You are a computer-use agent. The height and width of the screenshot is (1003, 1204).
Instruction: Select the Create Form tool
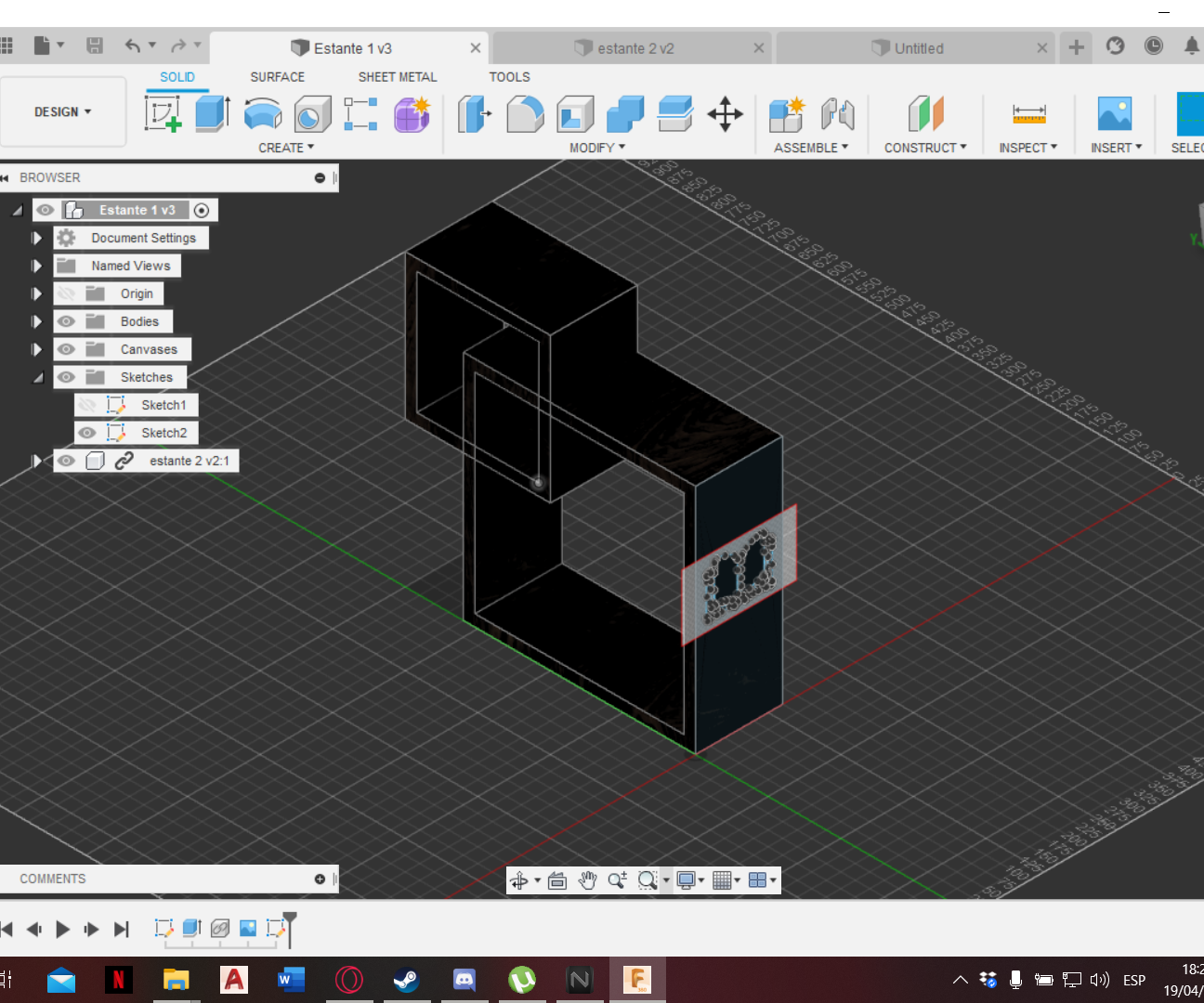pyautogui.click(x=412, y=114)
